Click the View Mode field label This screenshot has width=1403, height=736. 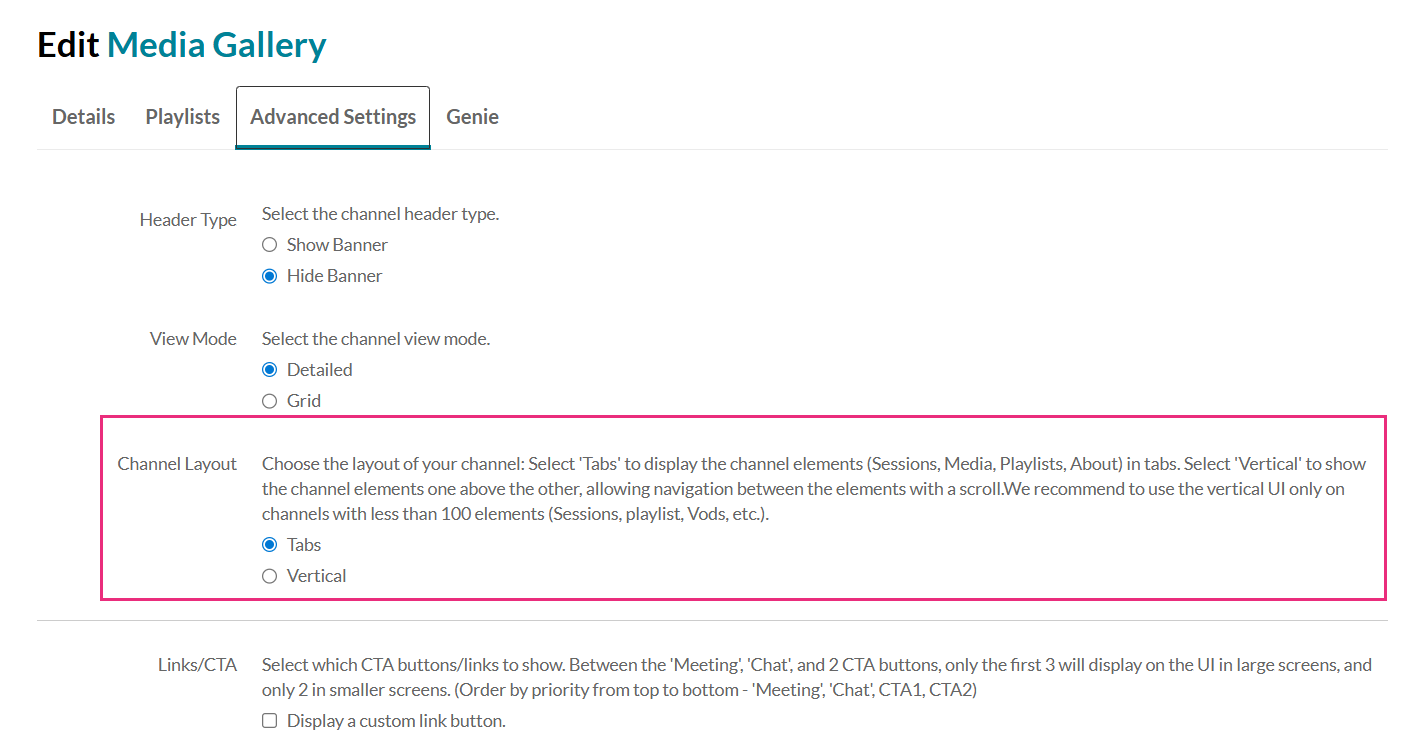pyautogui.click(x=193, y=339)
